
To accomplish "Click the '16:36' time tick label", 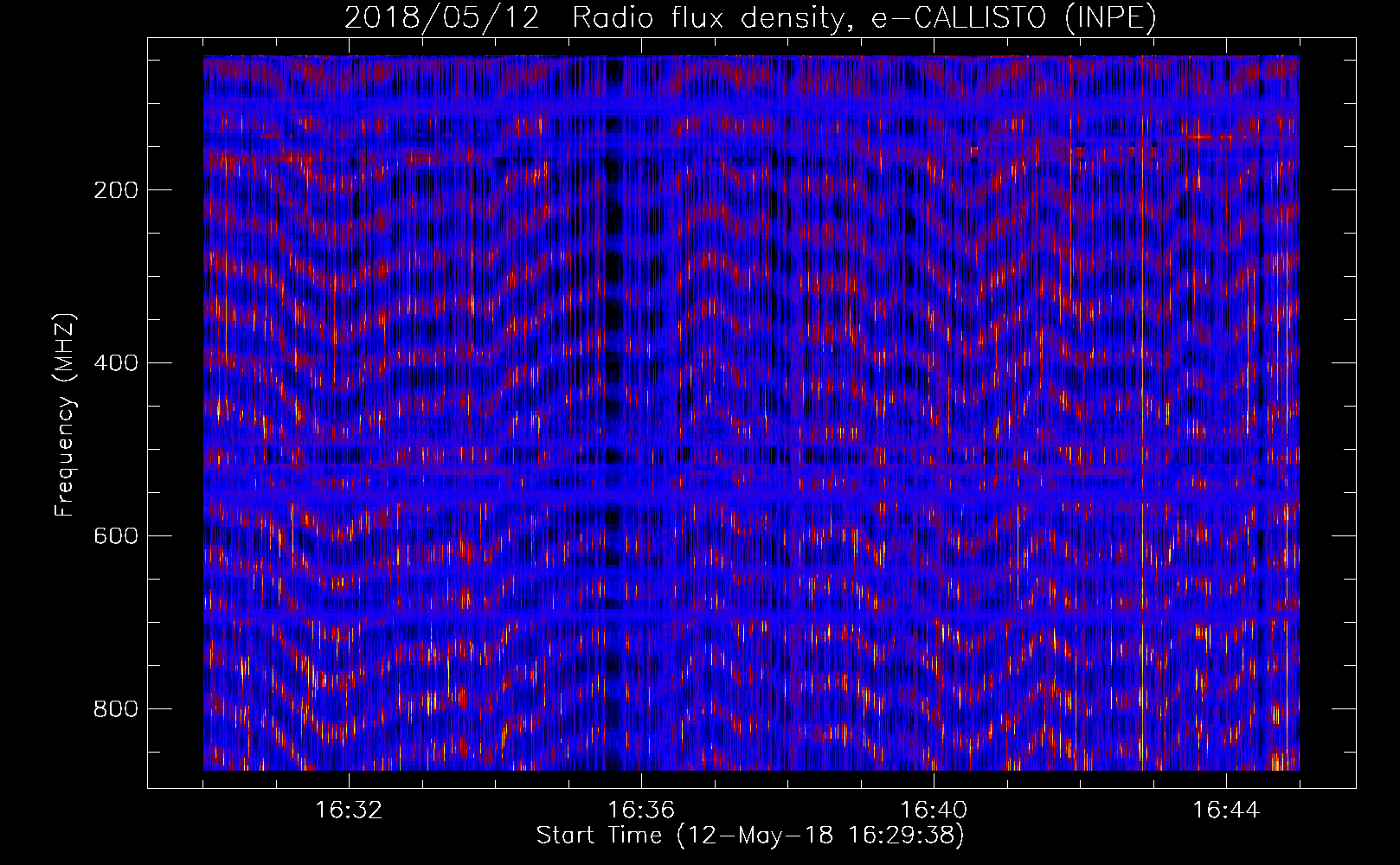I will [x=641, y=811].
